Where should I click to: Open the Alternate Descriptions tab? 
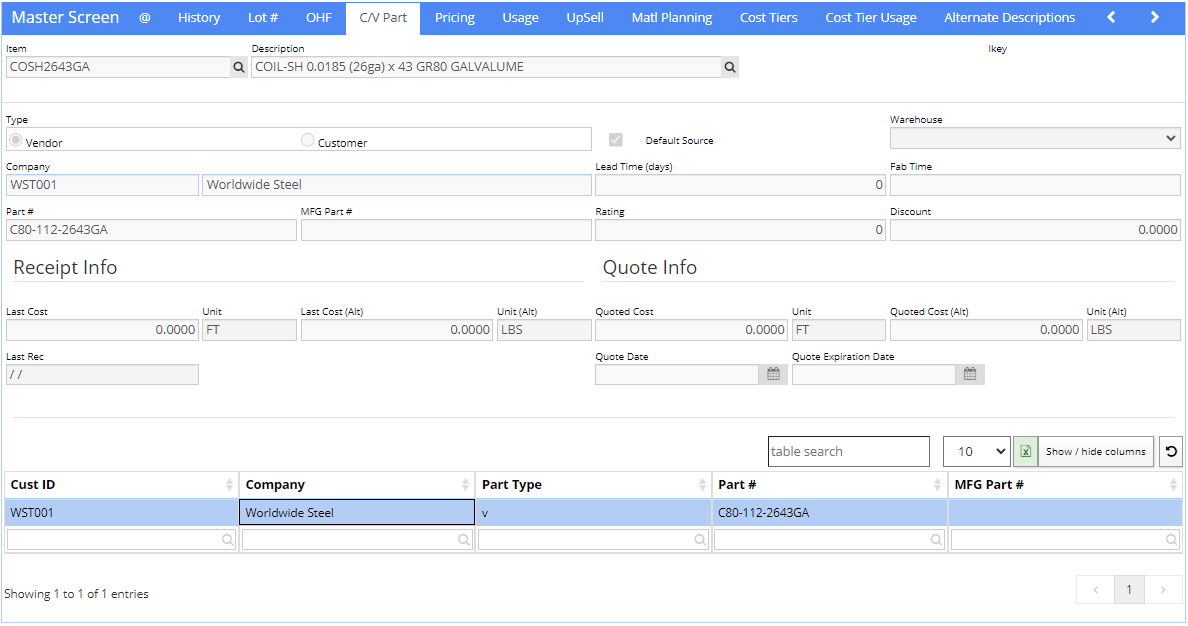tap(1010, 17)
